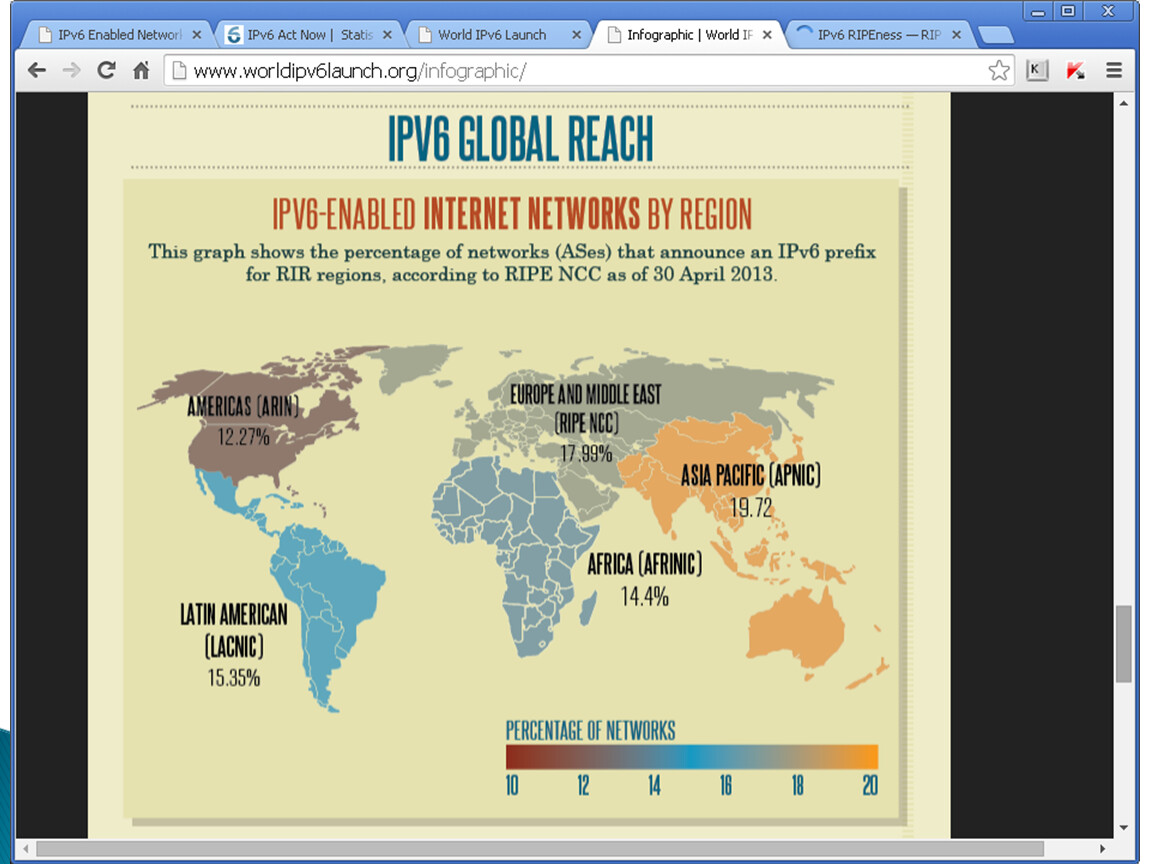Close the "World IPv6 Launch" tab
Image resolution: width=1150 pixels, height=864 pixels.
(x=576, y=35)
